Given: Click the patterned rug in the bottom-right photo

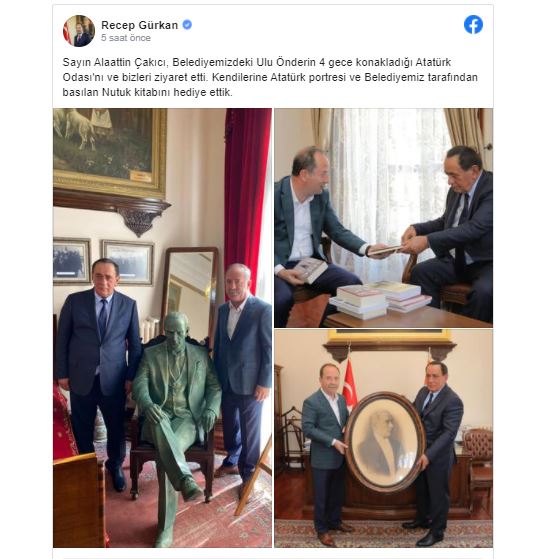Looking at the screenshot, I should click(383, 533).
